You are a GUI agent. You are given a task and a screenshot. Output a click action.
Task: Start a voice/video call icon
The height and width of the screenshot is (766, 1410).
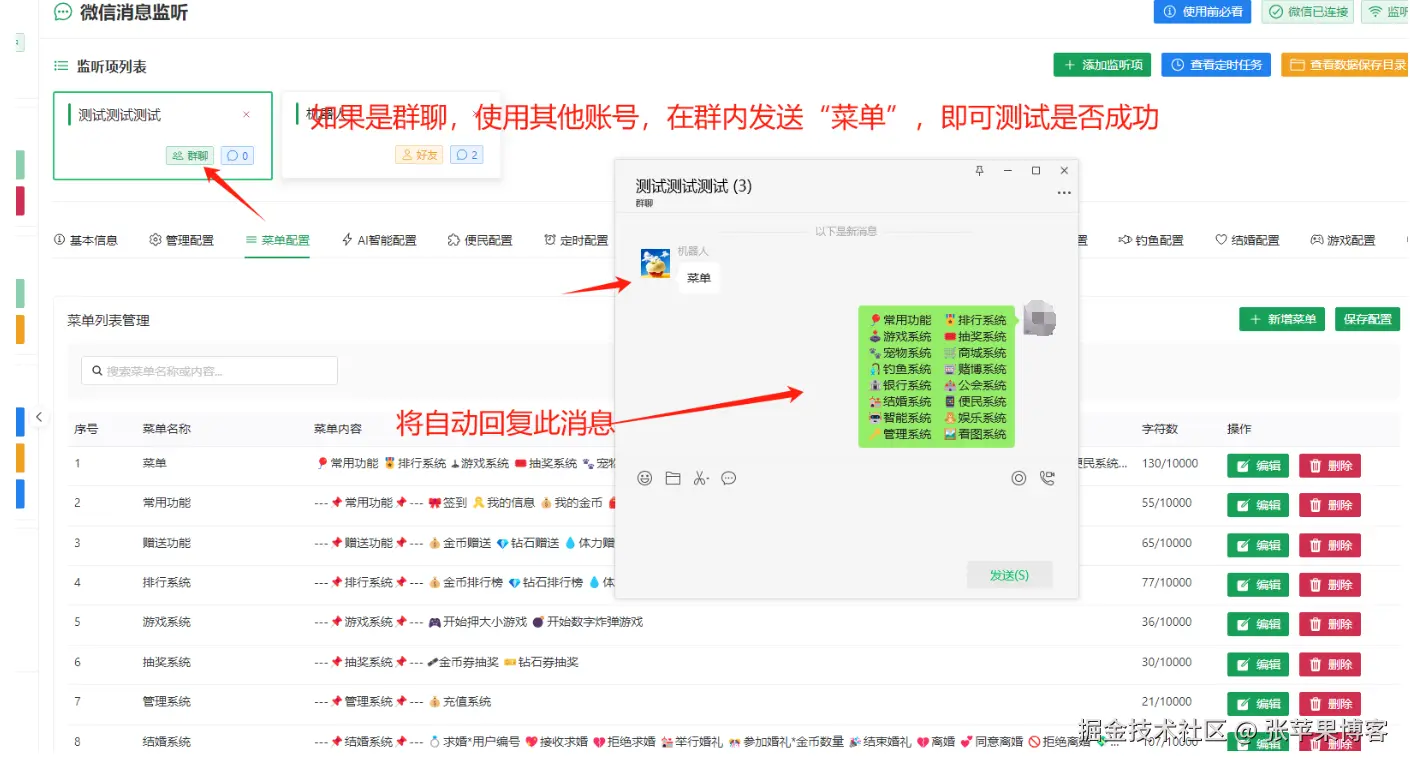(1047, 479)
